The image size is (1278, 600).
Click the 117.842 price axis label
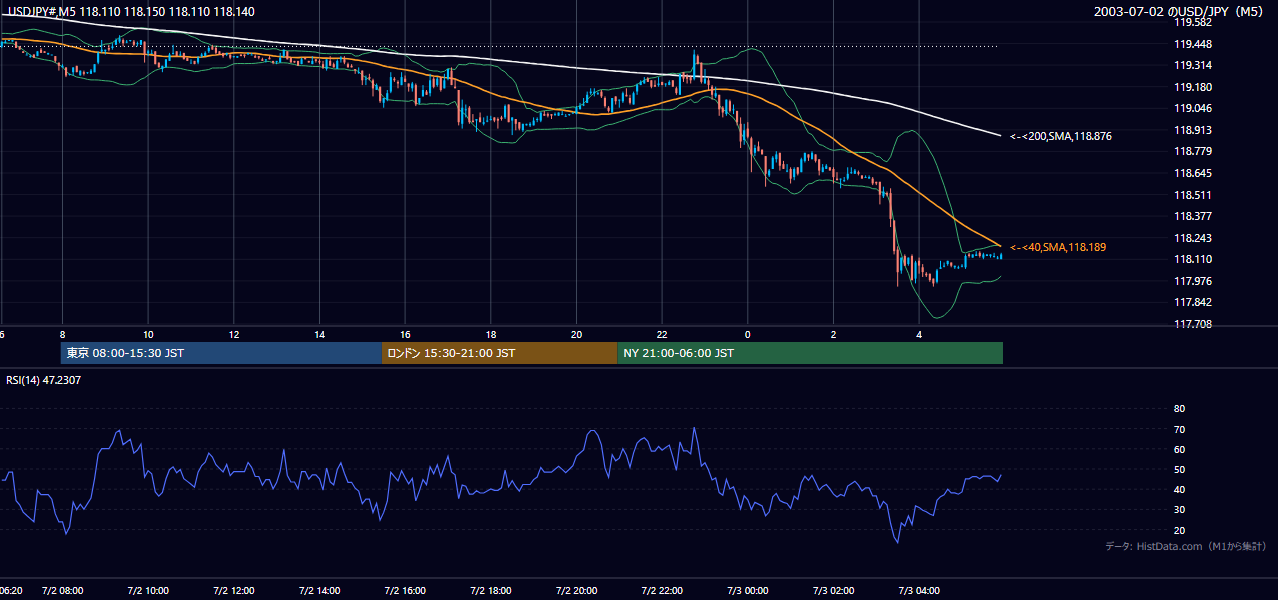pos(1193,303)
